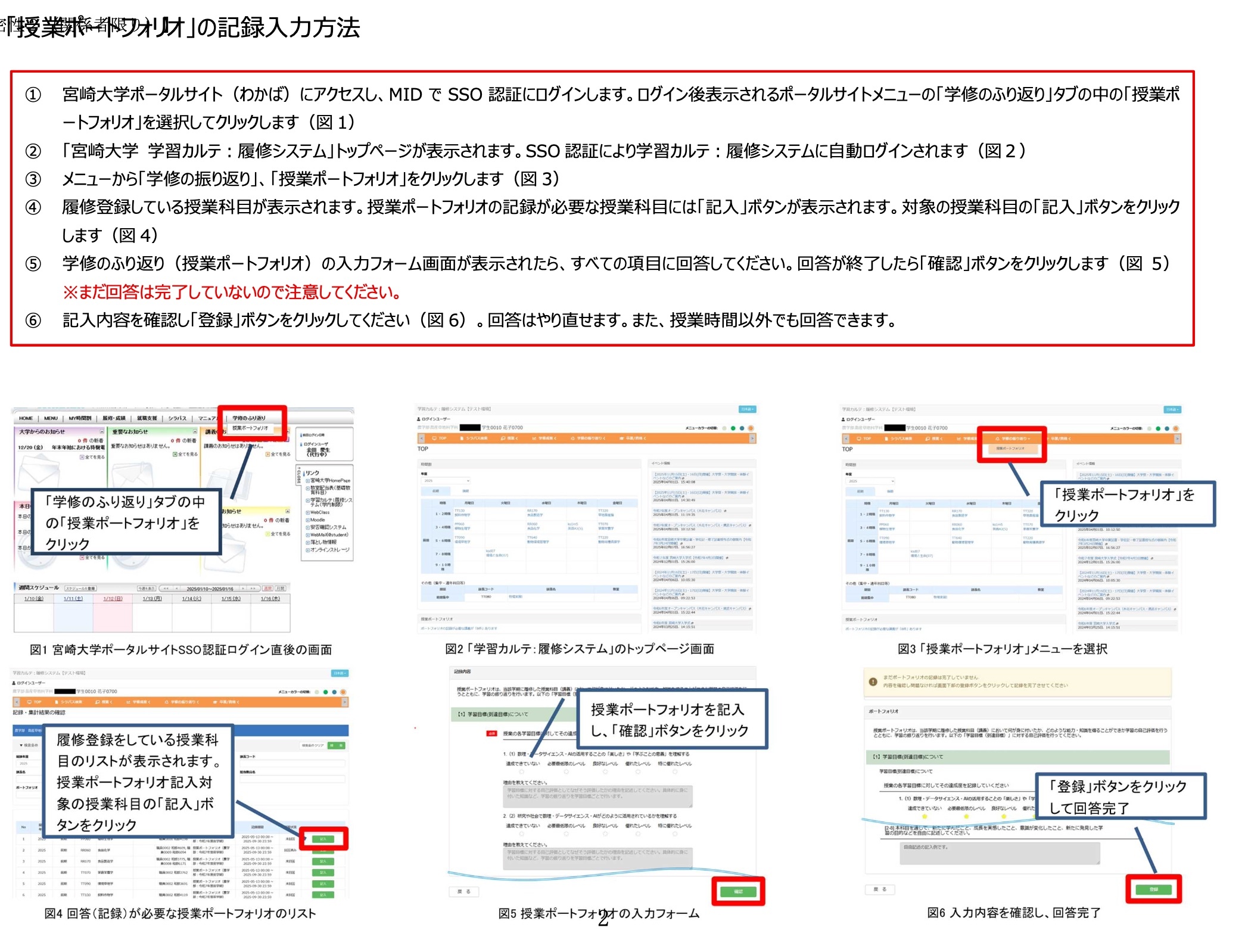Click the next-week arrow in weekly schedule
The width and height of the screenshot is (1245, 952).
(242, 589)
